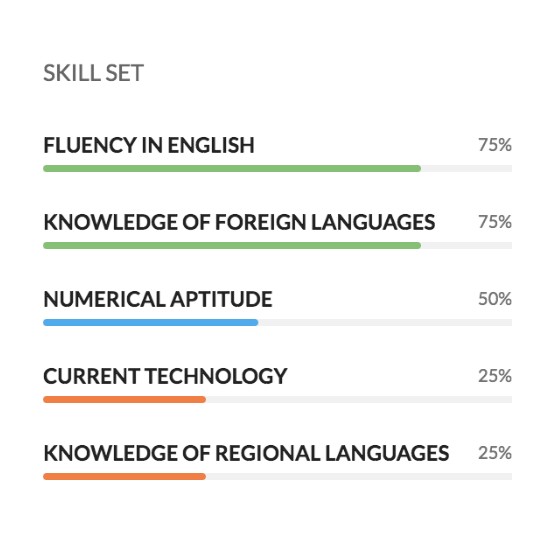Screen dimensions: 550x560
Task: Click the Foreign Languages green progress bar
Action: pyautogui.click(x=232, y=245)
